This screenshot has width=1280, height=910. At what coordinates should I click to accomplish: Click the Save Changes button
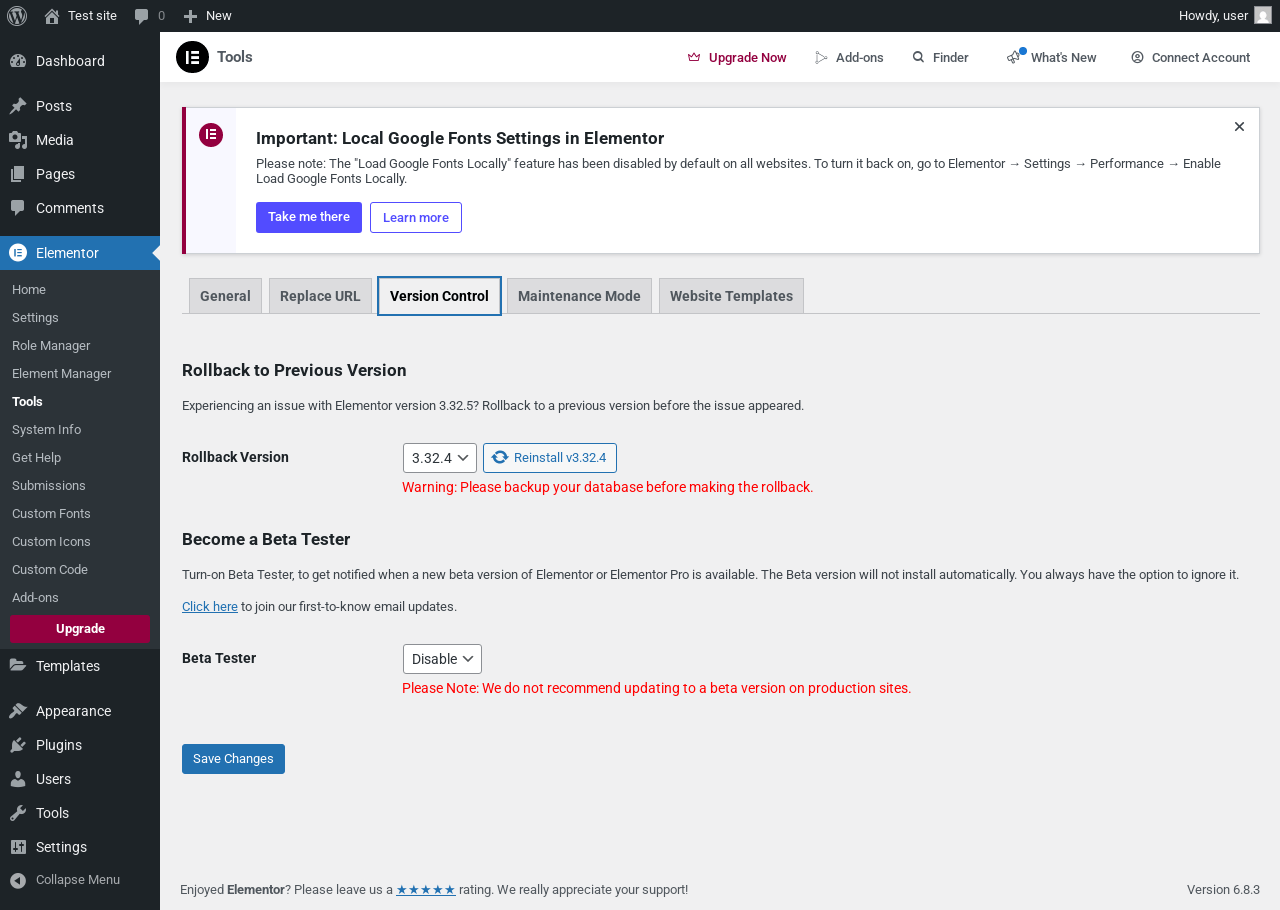click(x=233, y=759)
